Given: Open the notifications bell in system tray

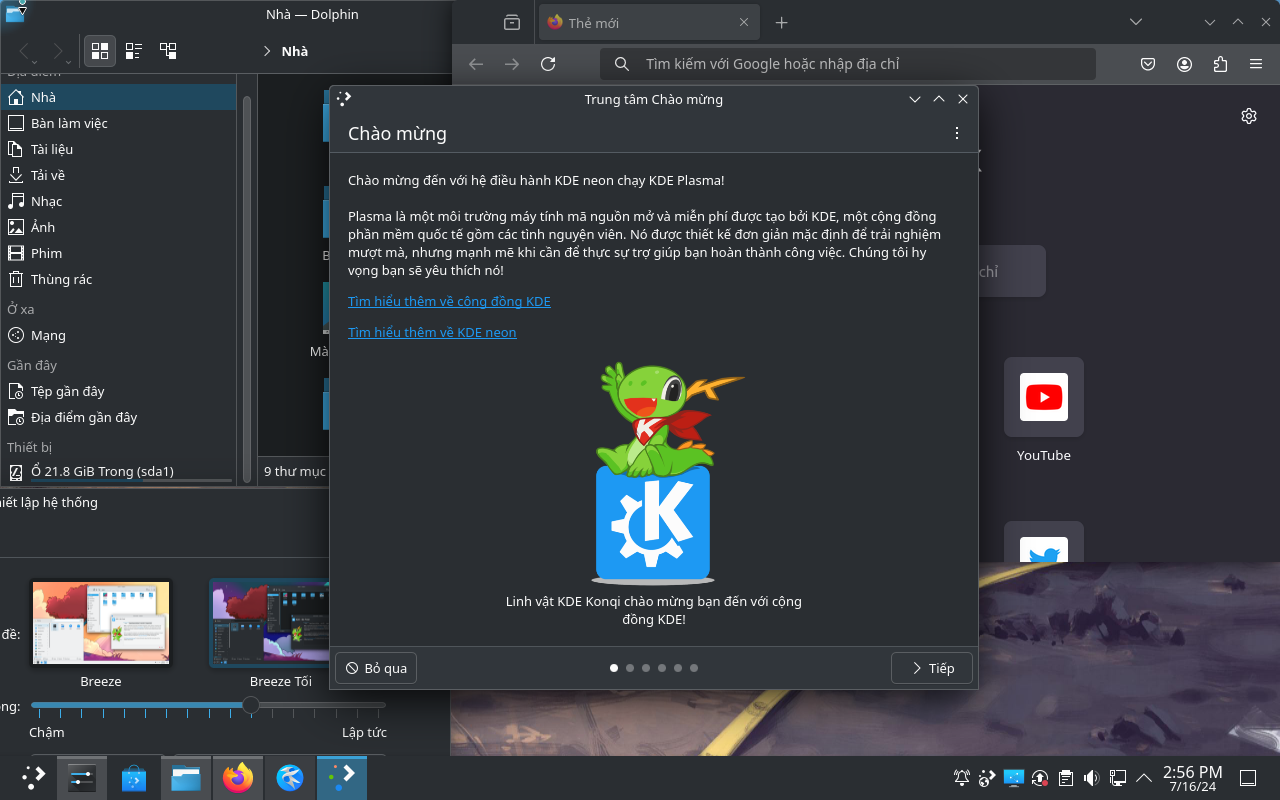Looking at the screenshot, I should tap(961, 777).
